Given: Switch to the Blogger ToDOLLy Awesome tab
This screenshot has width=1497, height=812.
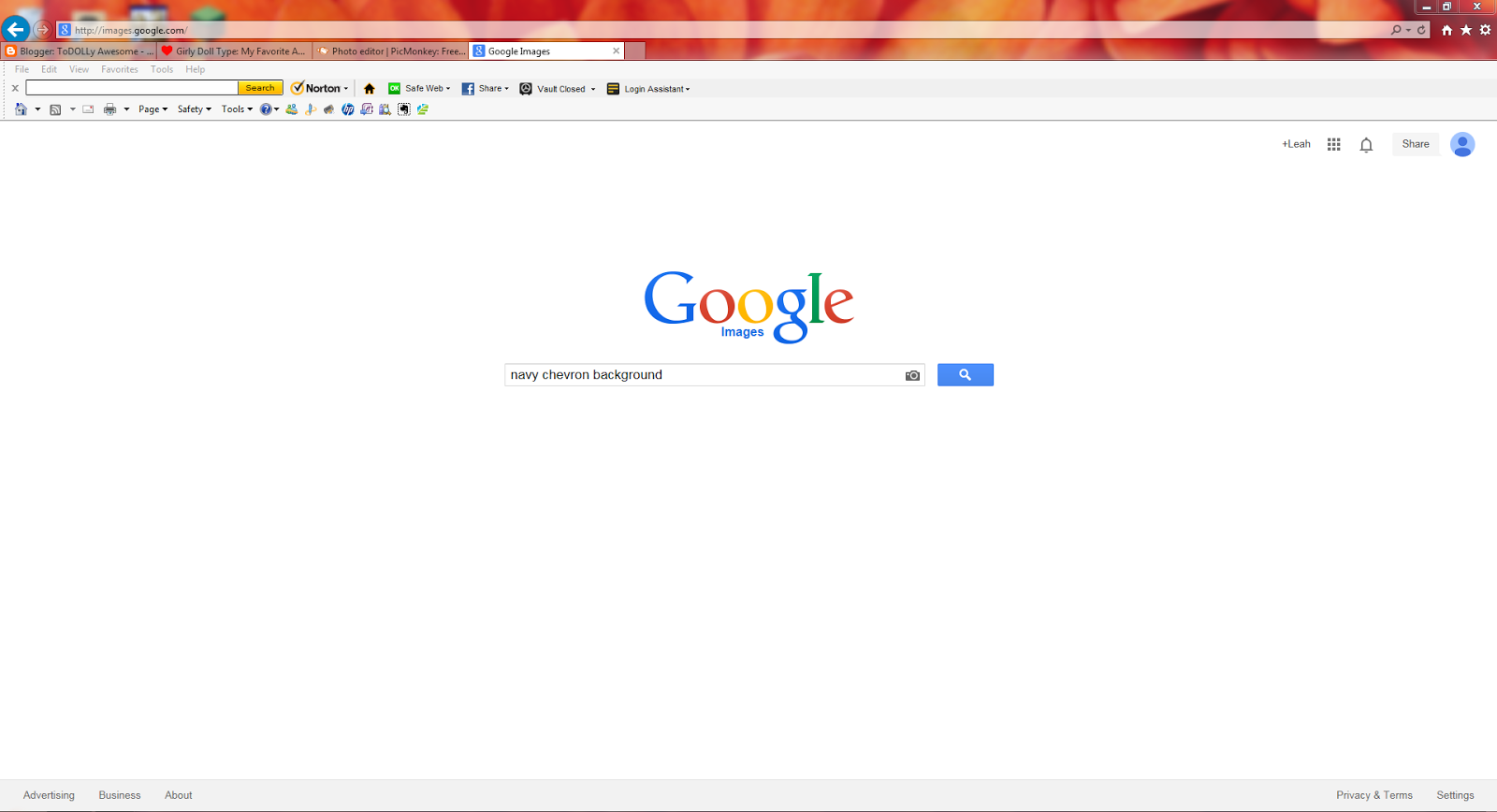Looking at the screenshot, I should tap(79, 51).
